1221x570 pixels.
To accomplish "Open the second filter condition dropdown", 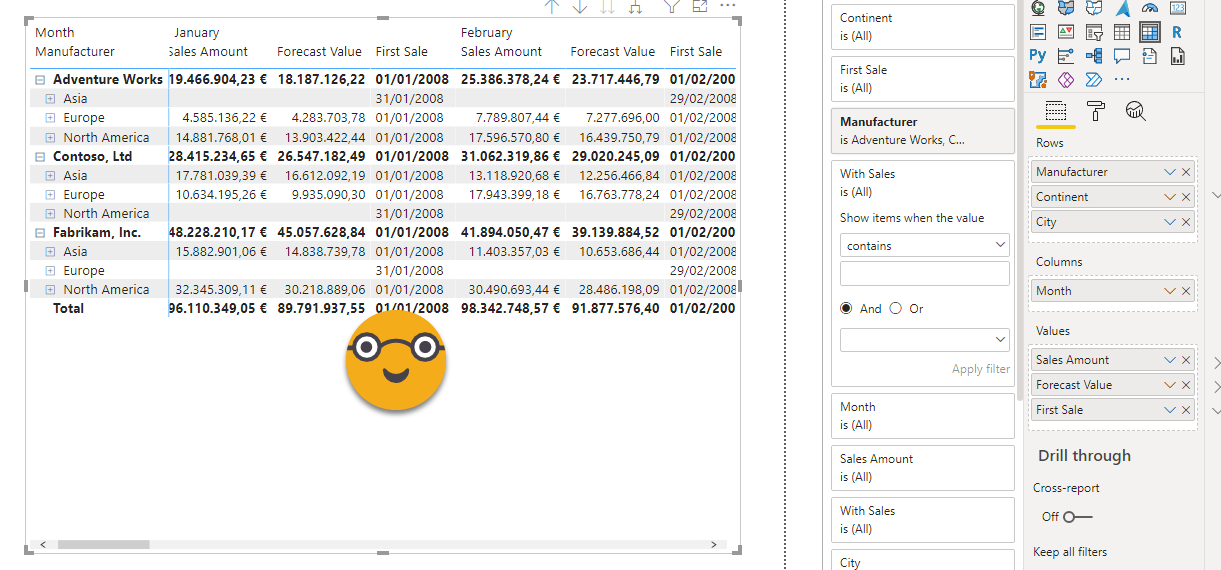I will coord(925,340).
